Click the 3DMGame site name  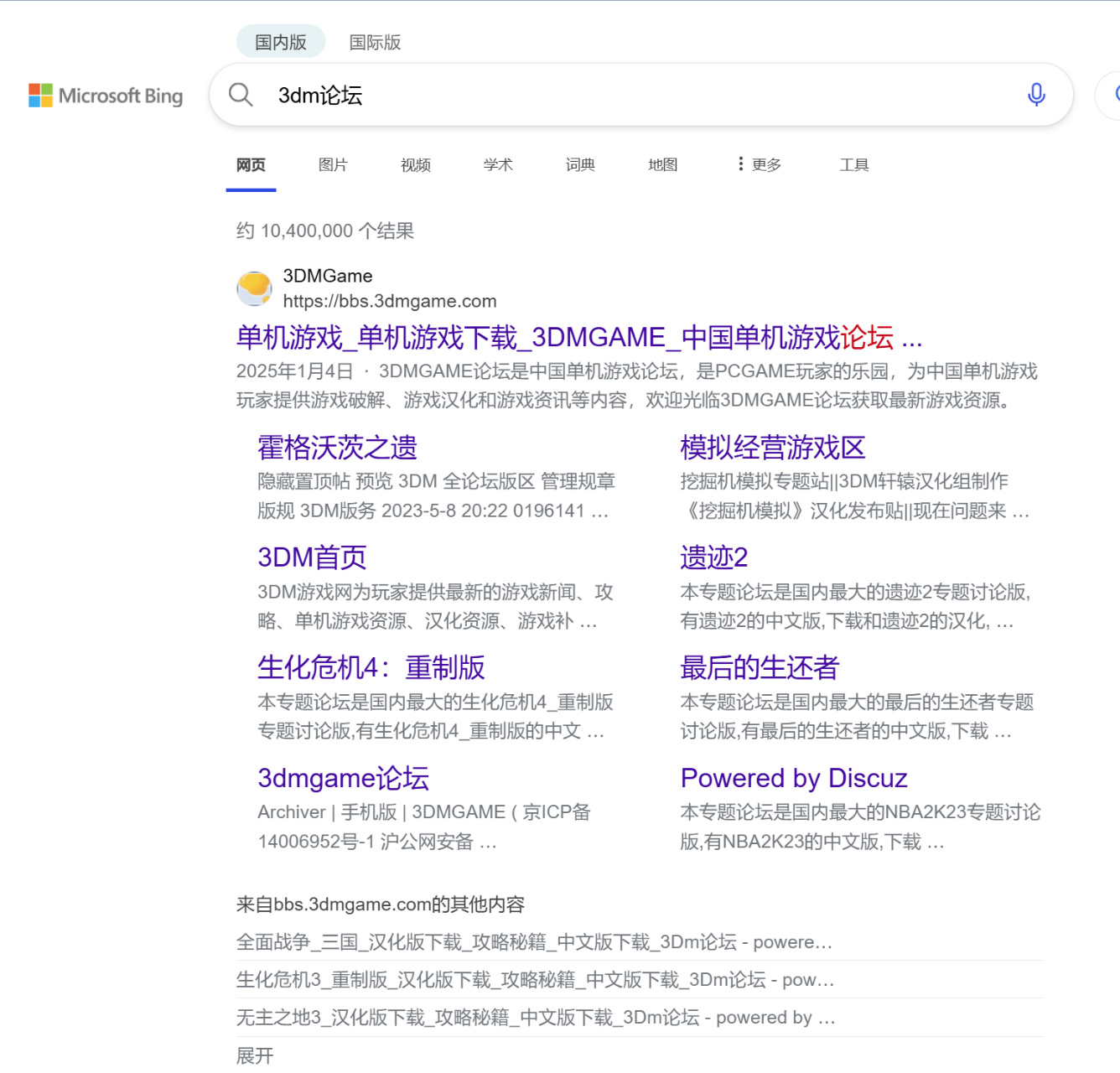tap(328, 276)
